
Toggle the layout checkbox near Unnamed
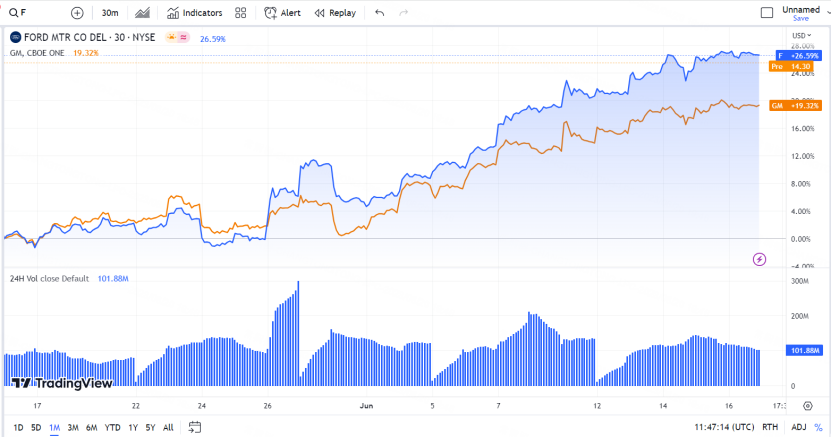tap(767, 13)
